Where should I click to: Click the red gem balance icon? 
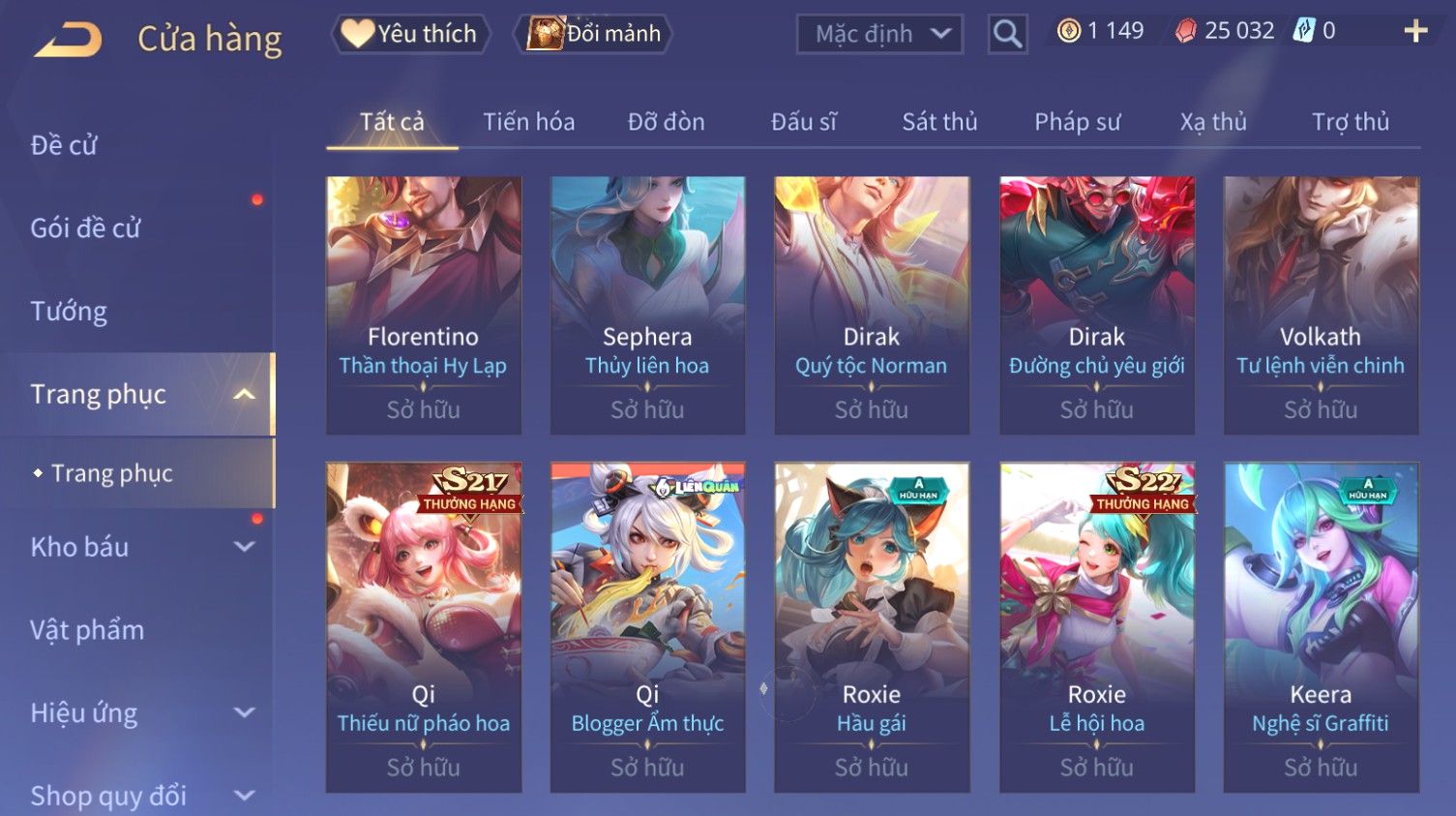pos(1185,31)
